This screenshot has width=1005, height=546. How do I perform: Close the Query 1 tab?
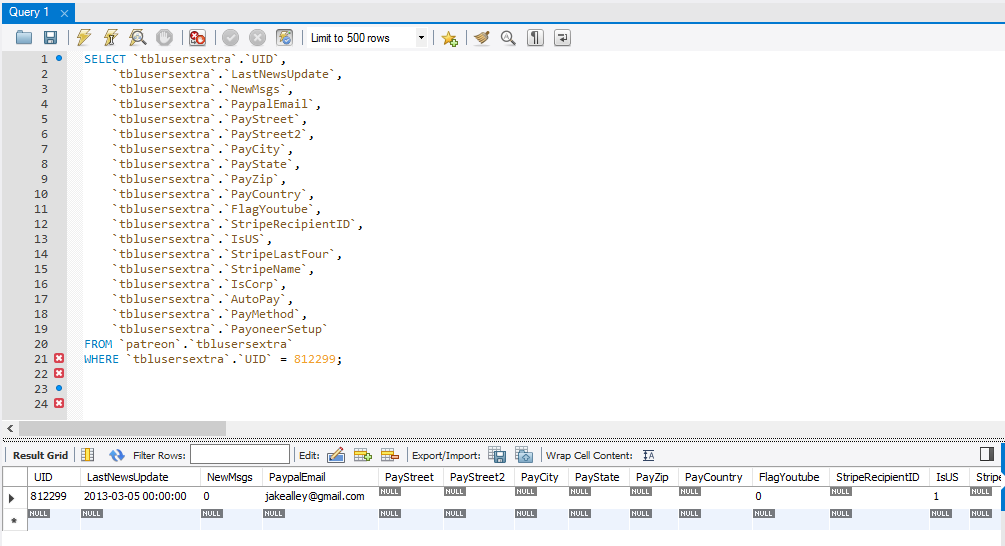(64, 13)
